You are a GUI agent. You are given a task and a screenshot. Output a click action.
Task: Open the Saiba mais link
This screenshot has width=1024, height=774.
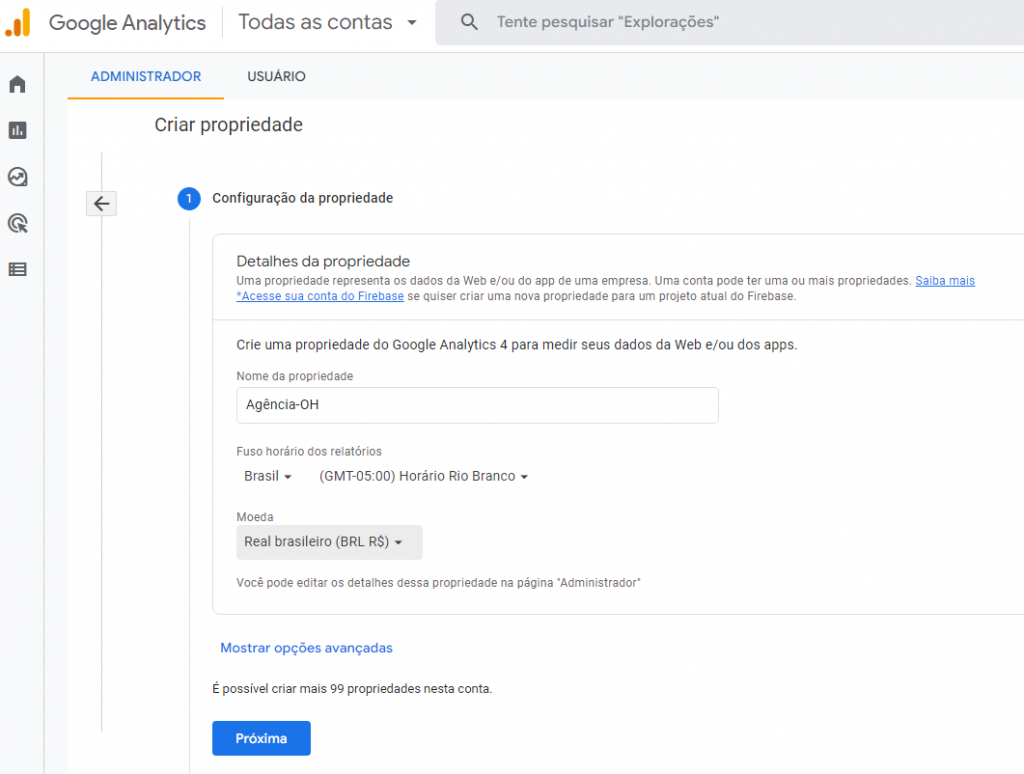click(x=945, y=281)
